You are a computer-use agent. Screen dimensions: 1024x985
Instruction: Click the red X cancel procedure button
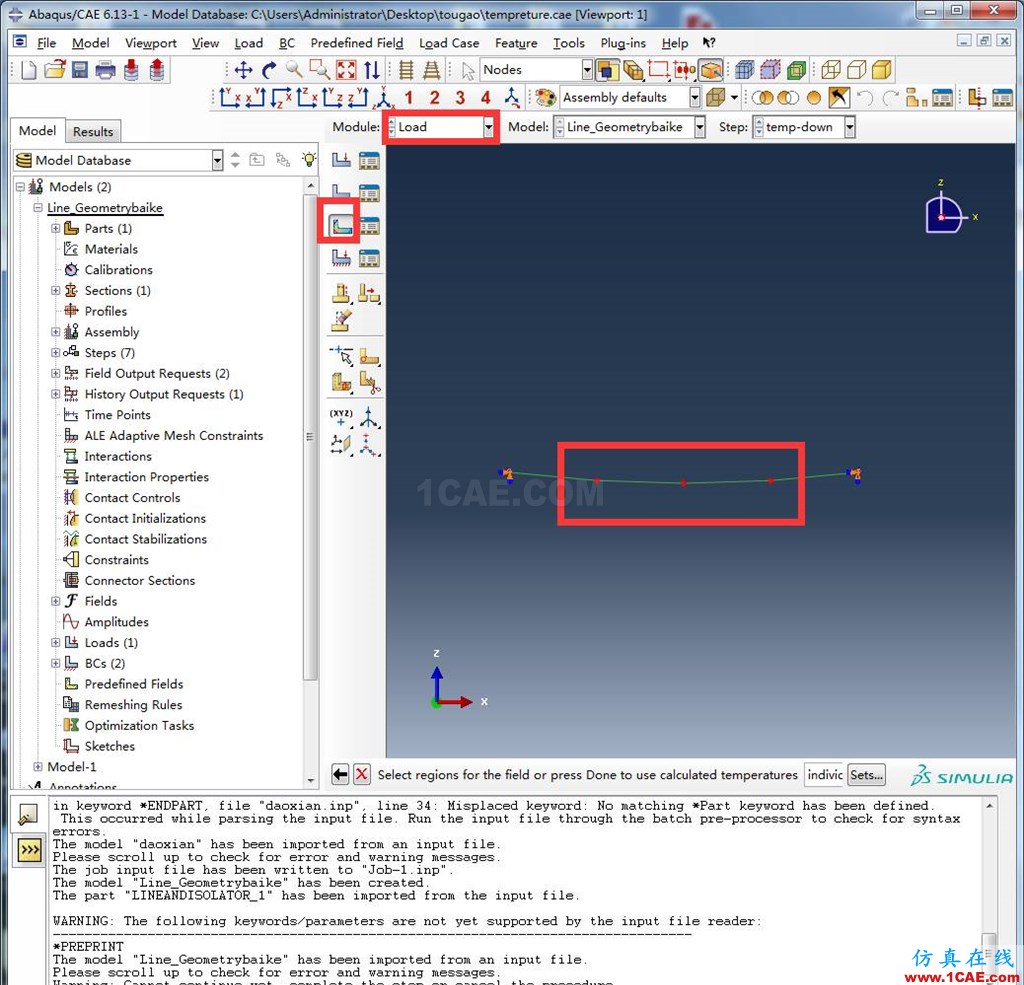362,775
